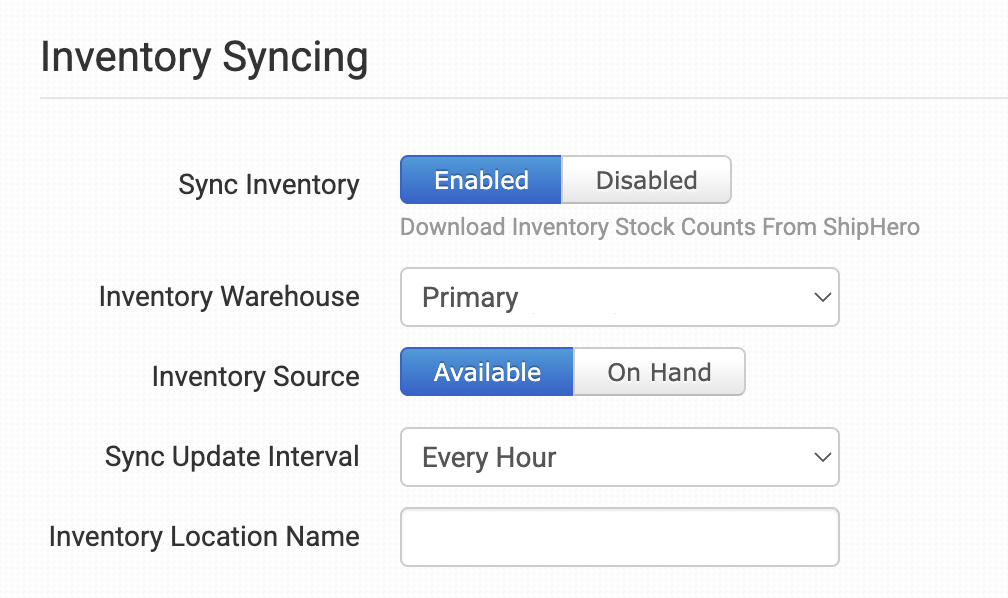Switch Sync Inventory to Disabled
Viewport: 1008px width, 598px height.
tap(646, 180)
